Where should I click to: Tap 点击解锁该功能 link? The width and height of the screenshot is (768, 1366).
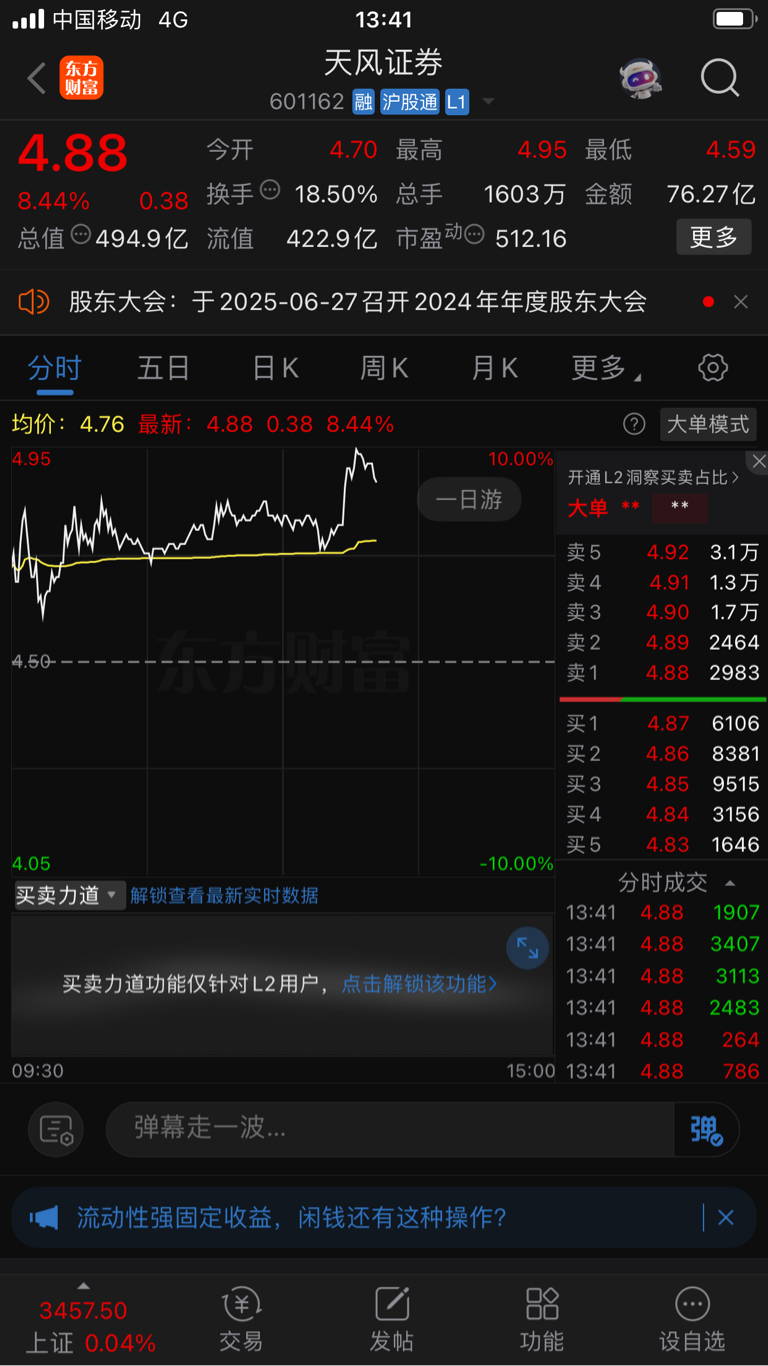420,984
